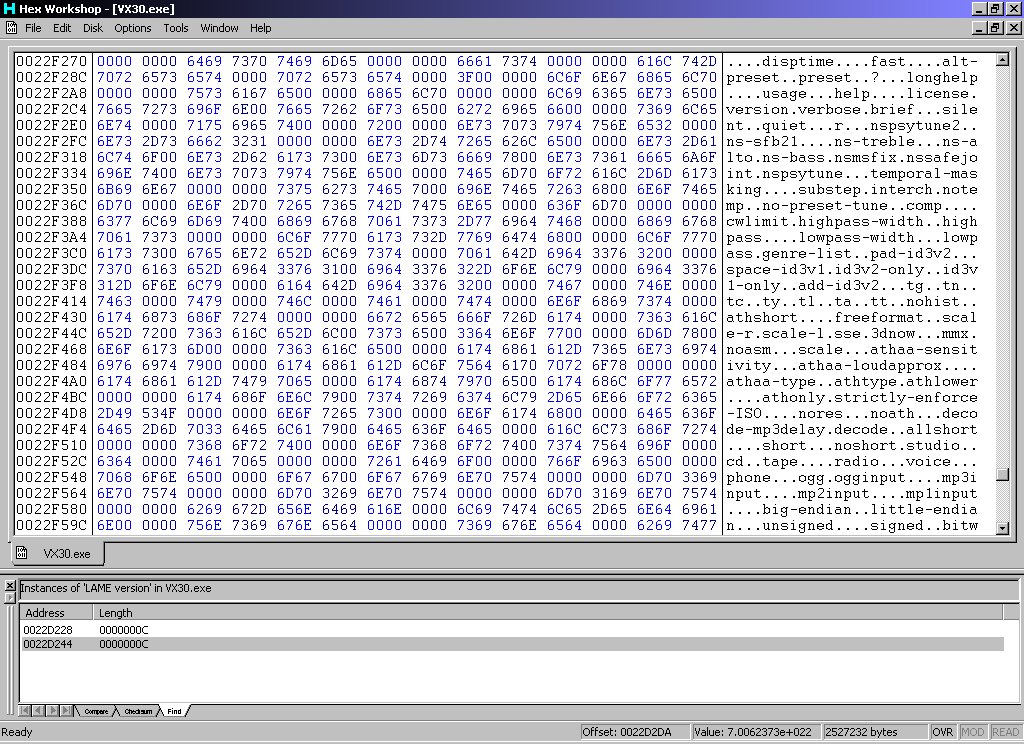Switch to the Checksum results tab

point(138,711)
